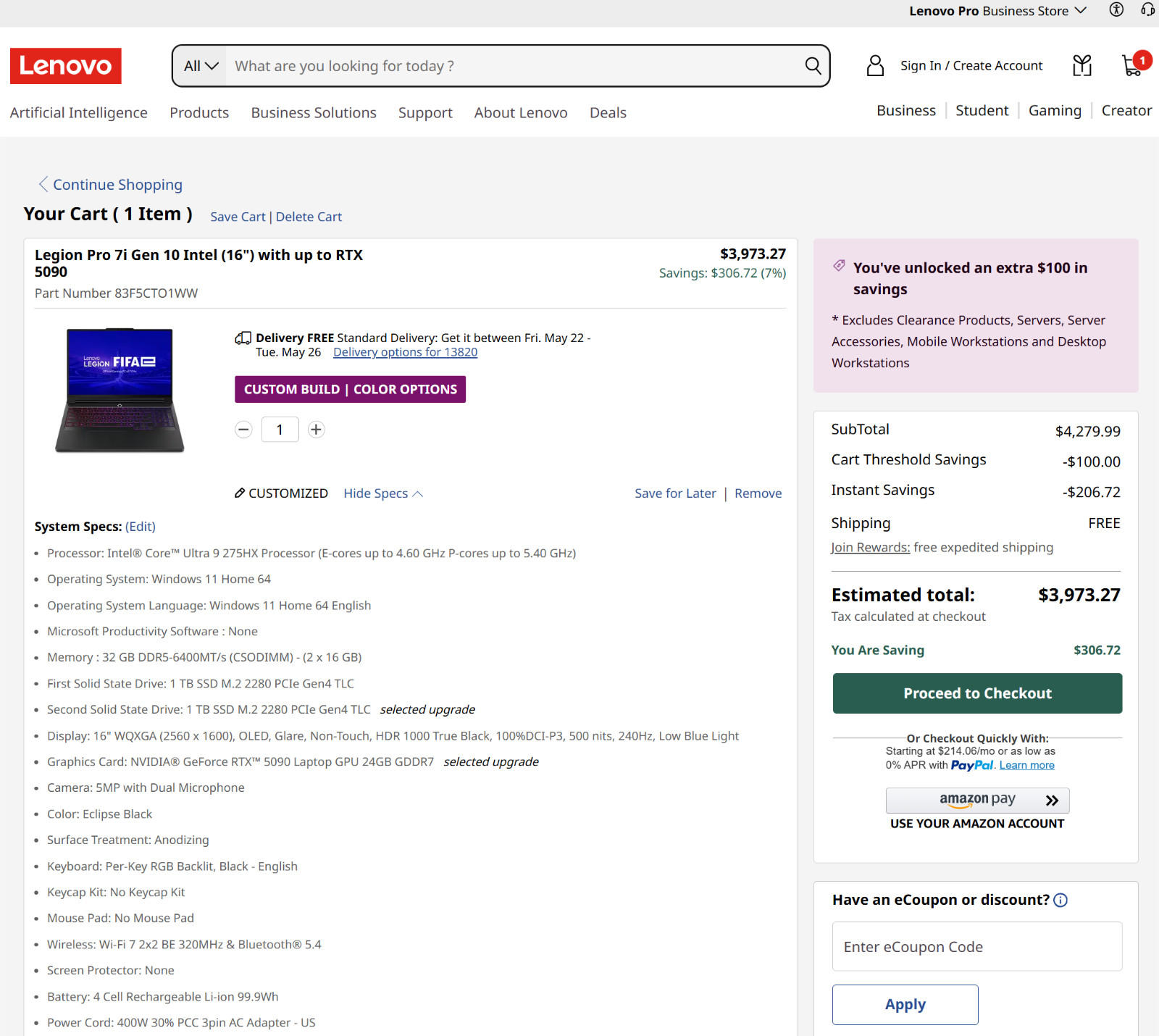Viewport: 1159px width, 1036px height.
Task: Click the Battery 99.9Wh spec line
Action: [162, 997]
